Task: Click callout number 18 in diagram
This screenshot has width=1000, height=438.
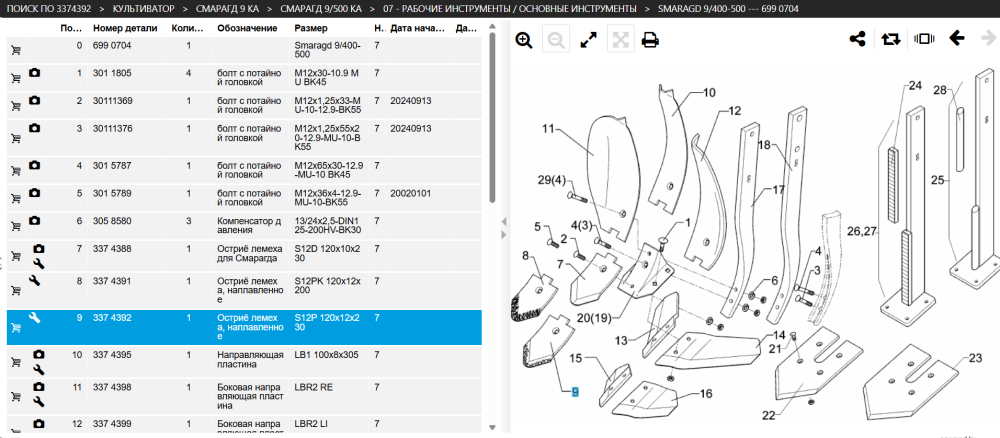Action: tap(764, 146)
